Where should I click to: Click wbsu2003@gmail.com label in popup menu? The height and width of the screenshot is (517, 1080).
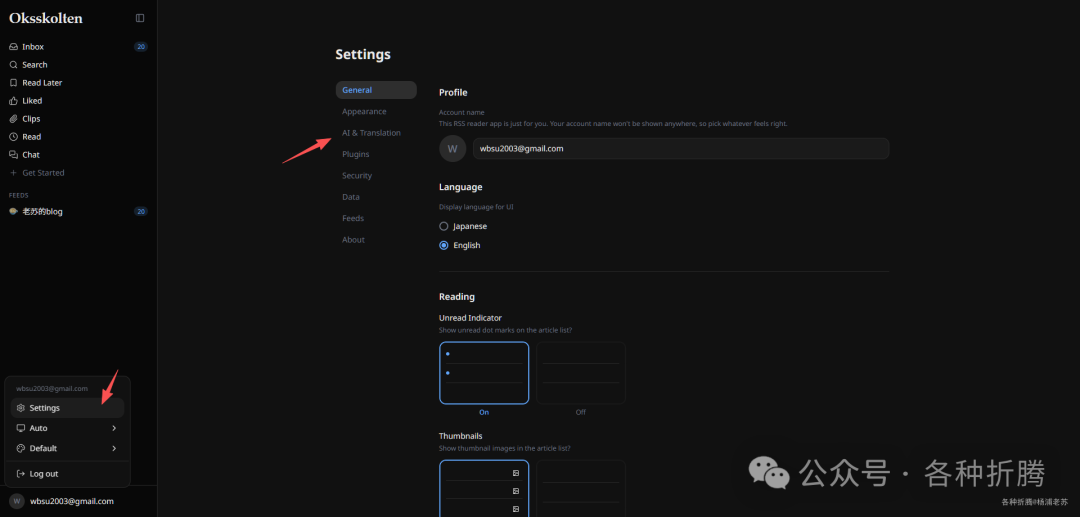tap(52, 388)
